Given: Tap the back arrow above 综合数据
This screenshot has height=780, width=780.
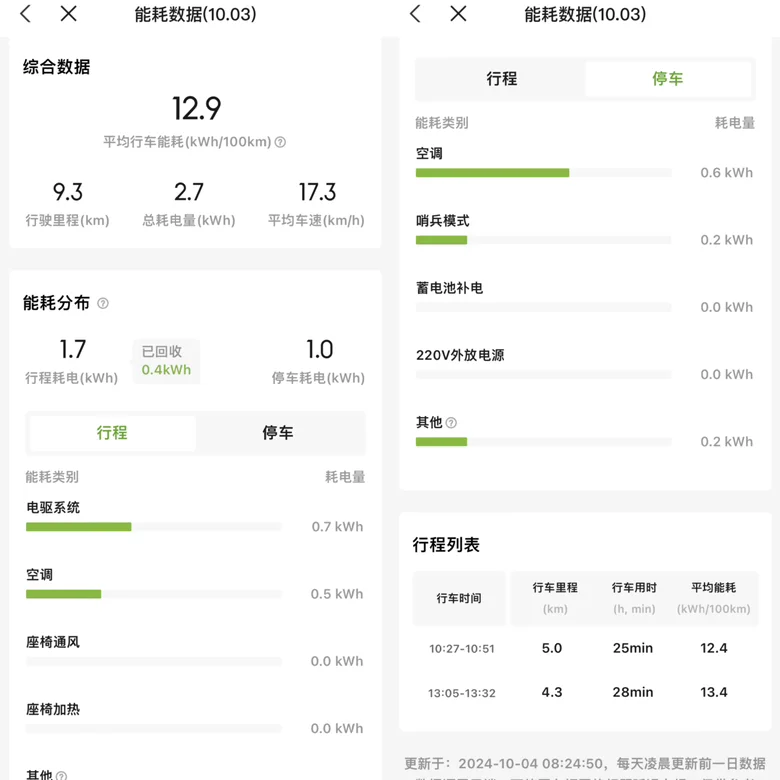Looking at the screenshot, I should click(26, 14).
